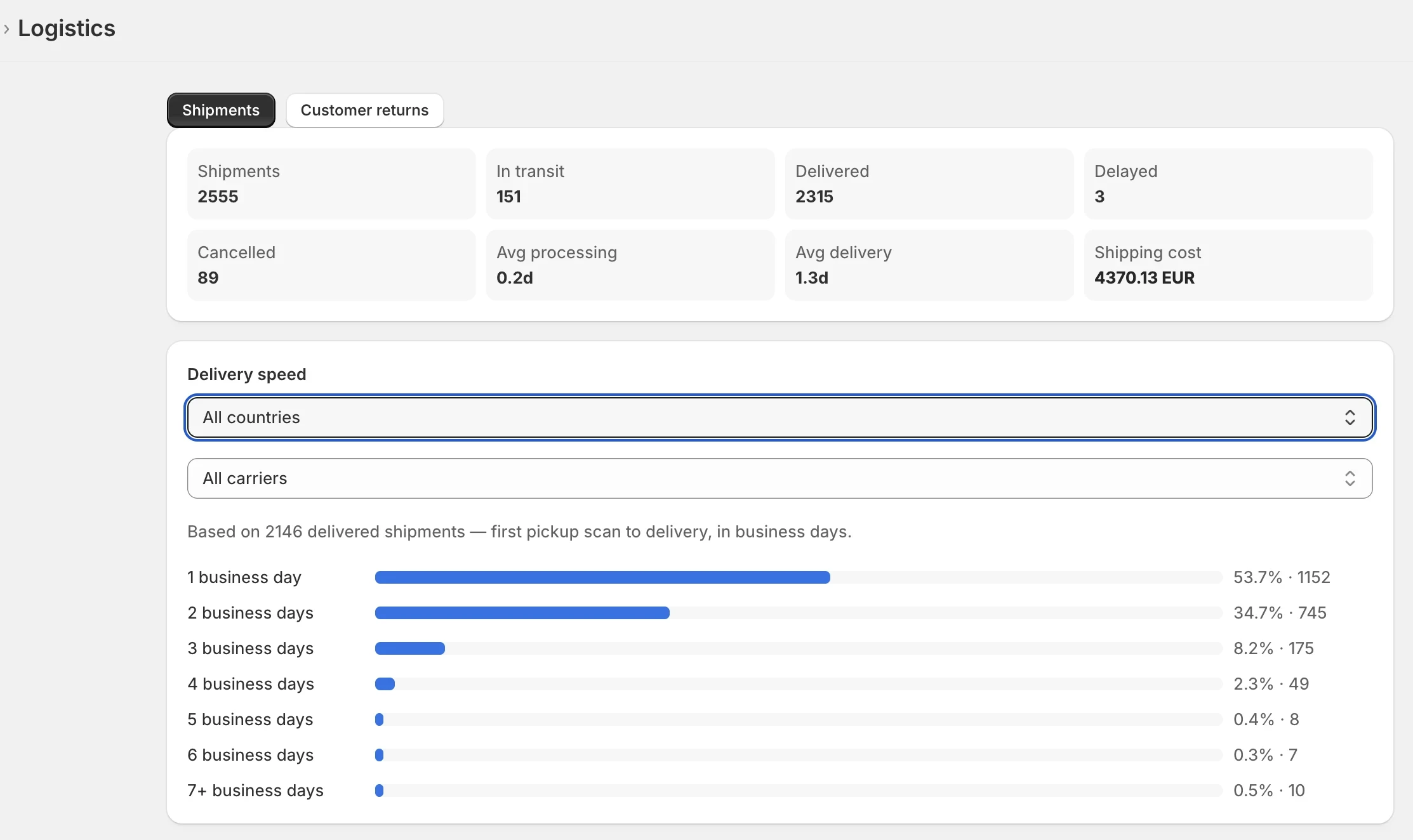Click the 53.7% · 1152 value
The image size is (1413, 840).
pyautogui.click(x=1282, y=577)
